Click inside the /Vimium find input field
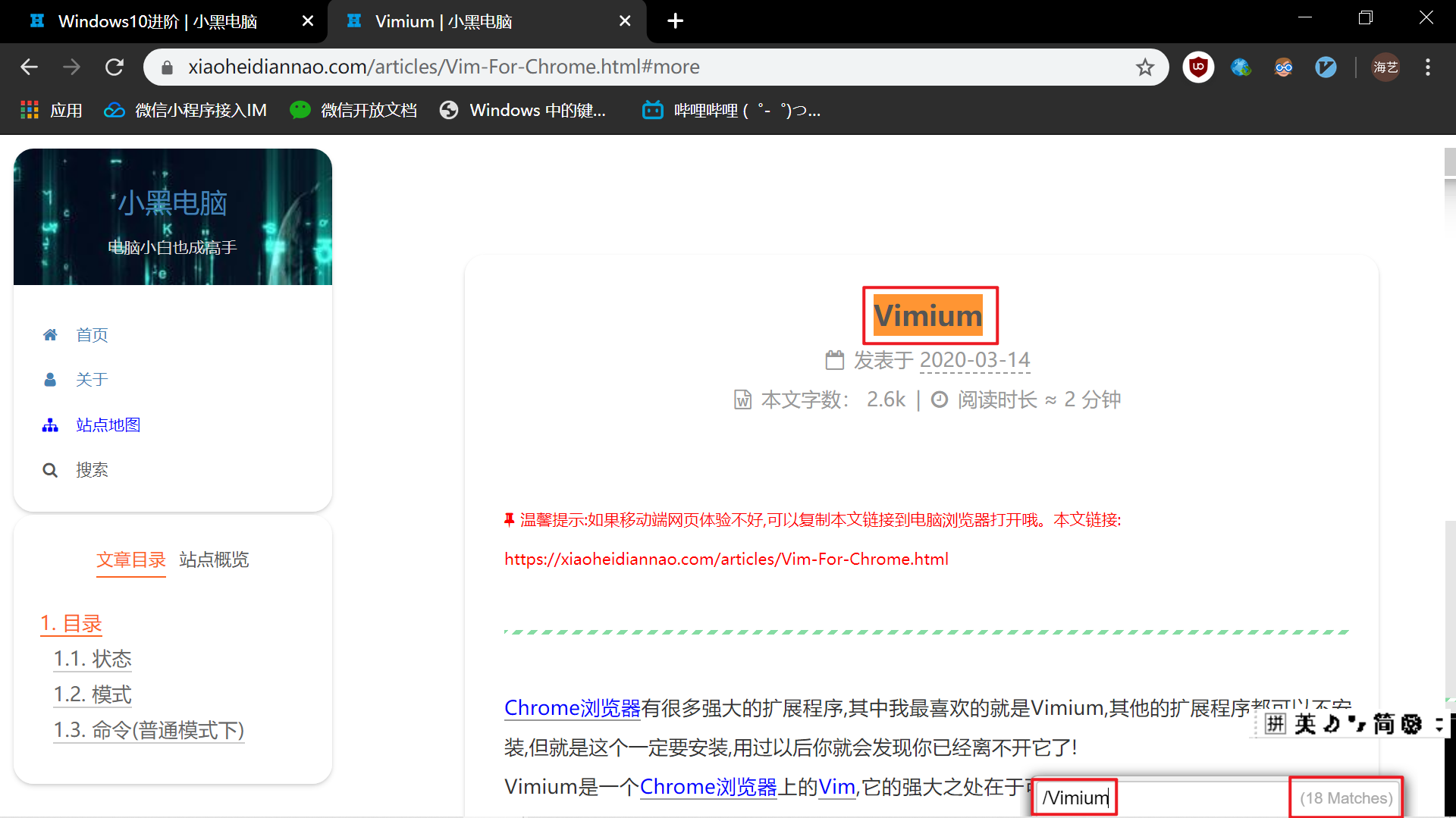This screenshot has width=1456, height=818. click(x=1074, y=797)
